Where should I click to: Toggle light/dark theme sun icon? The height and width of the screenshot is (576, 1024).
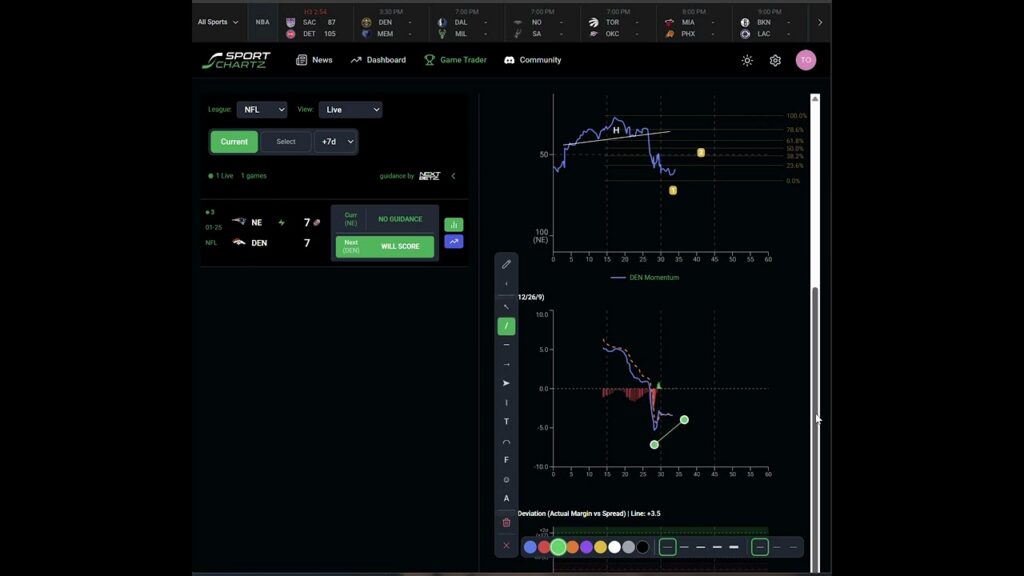[x=747, y=61]
